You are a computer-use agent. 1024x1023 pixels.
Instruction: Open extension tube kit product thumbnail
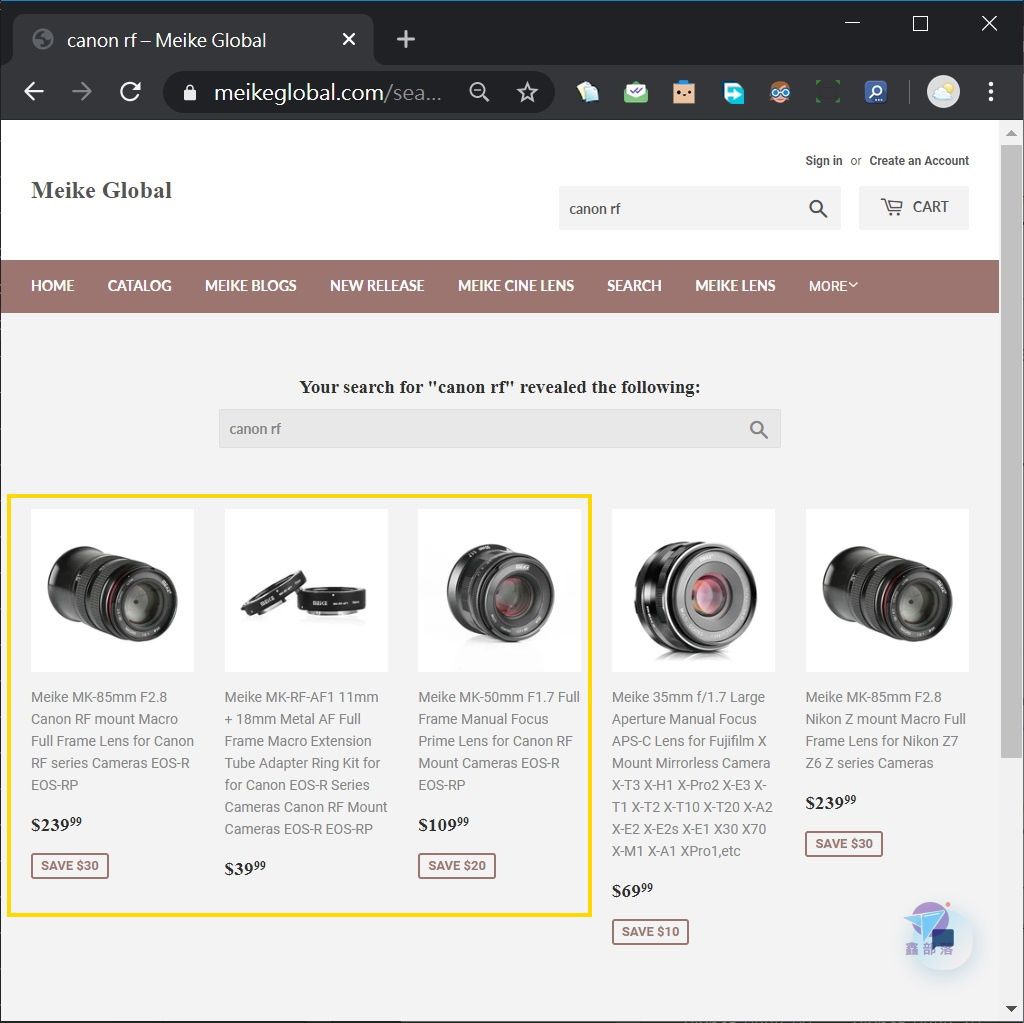click(306, 591)
